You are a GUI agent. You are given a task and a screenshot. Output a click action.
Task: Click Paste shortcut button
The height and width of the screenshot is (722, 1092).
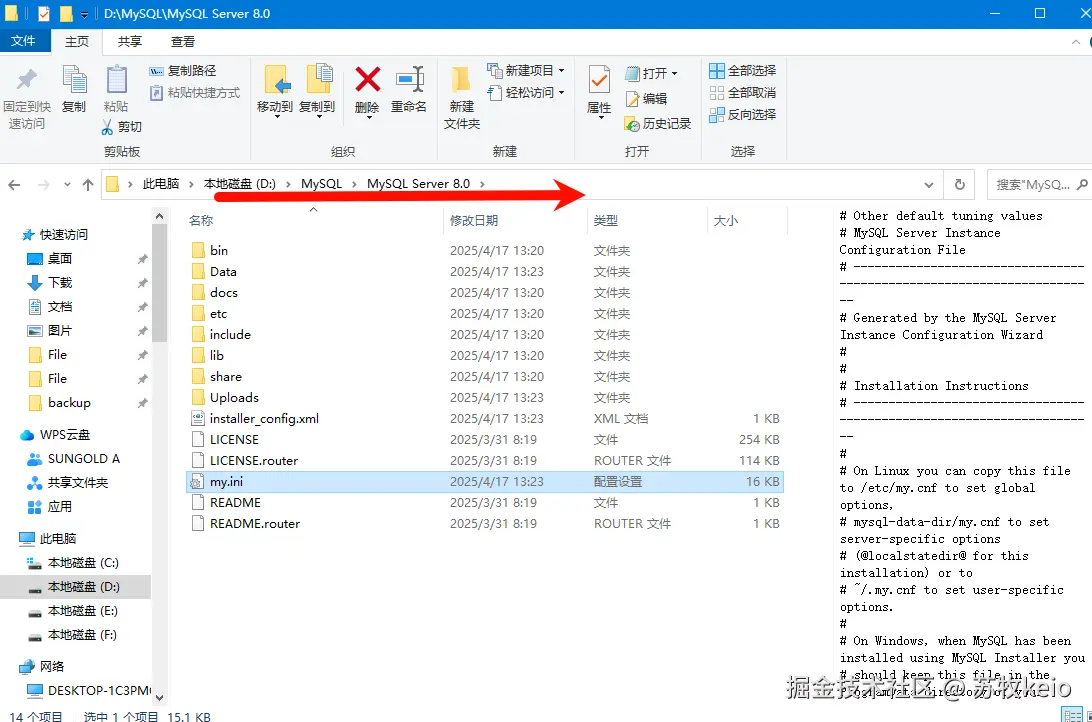195,93
